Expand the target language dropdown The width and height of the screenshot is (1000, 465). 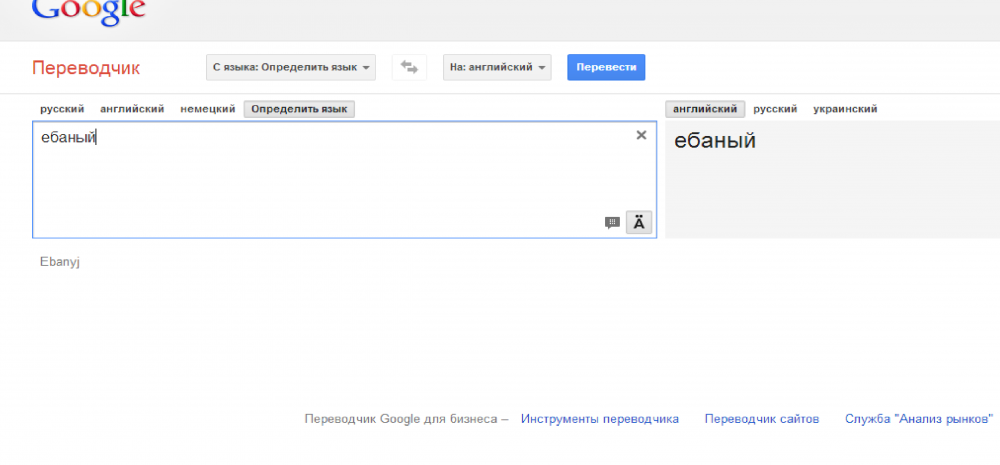[x=498, y=67]
